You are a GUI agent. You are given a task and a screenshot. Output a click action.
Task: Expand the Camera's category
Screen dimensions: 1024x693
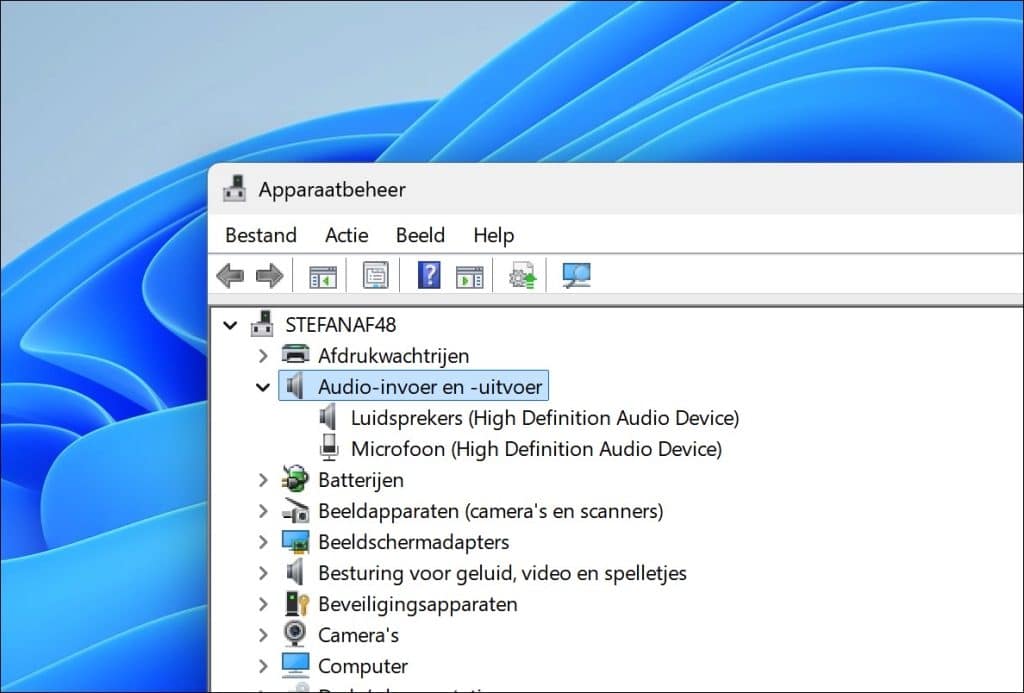tap(263, 634)
